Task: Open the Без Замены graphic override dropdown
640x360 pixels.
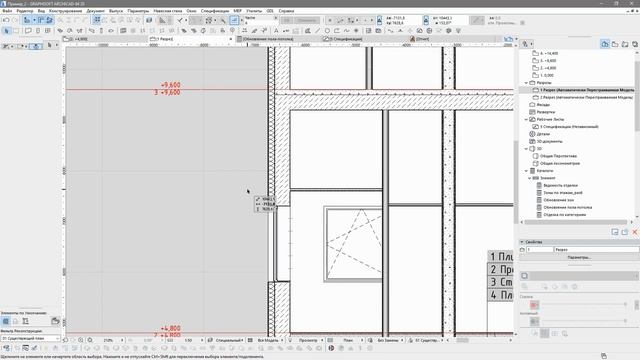Action: (386, 340)
